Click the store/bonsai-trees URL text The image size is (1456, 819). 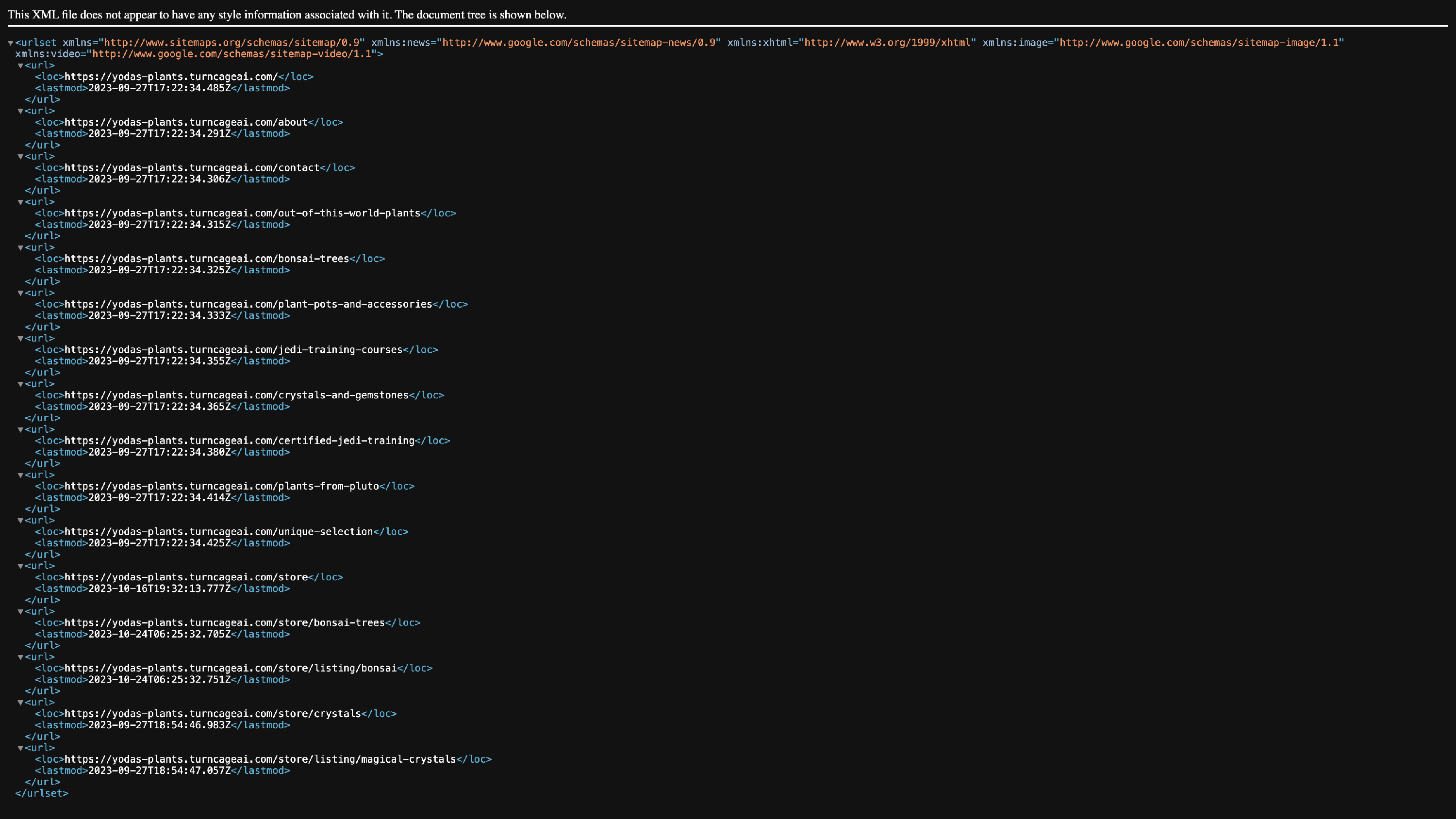coord(224,623)
